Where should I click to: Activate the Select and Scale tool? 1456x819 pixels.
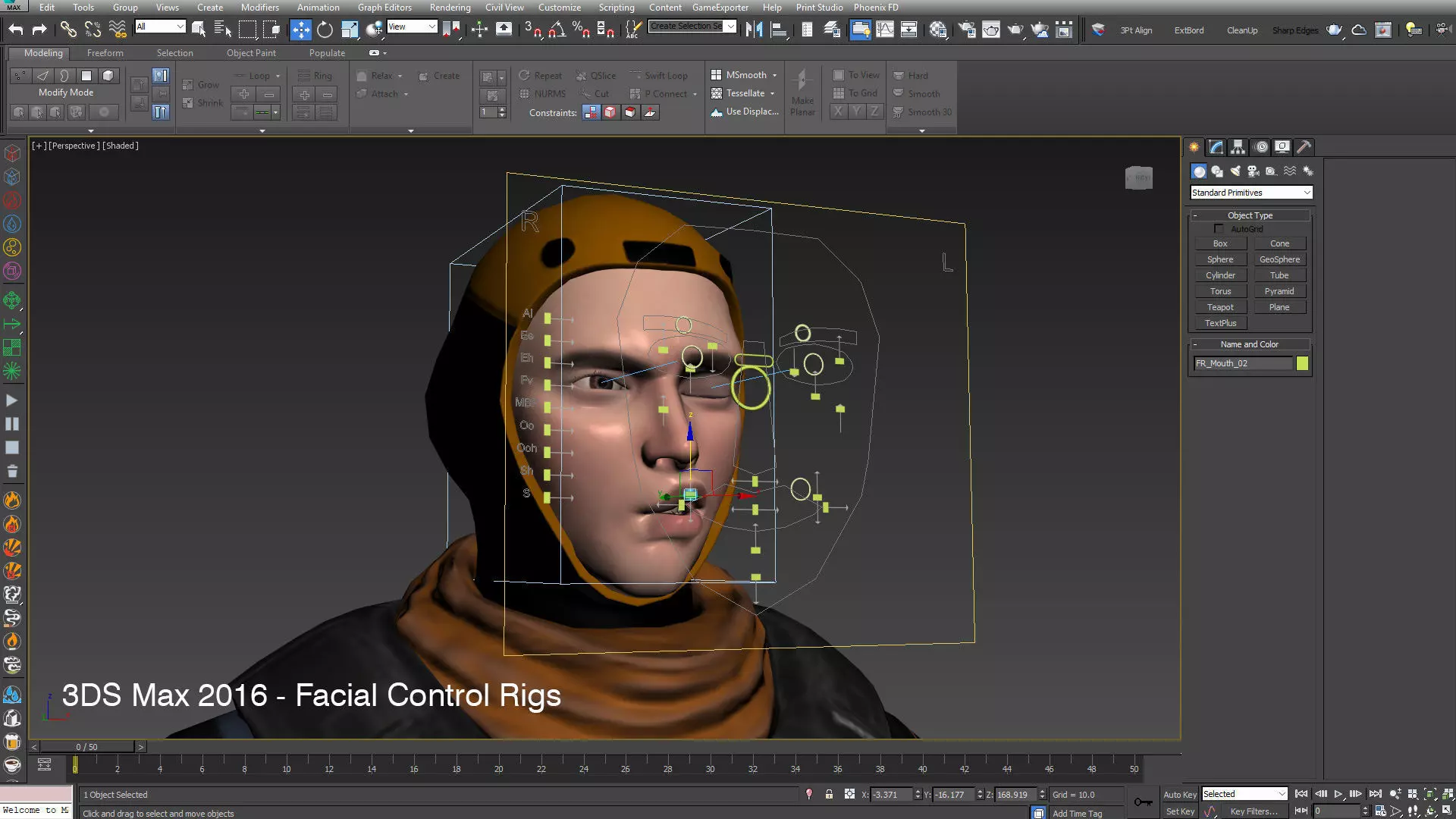tap(350, 30)
